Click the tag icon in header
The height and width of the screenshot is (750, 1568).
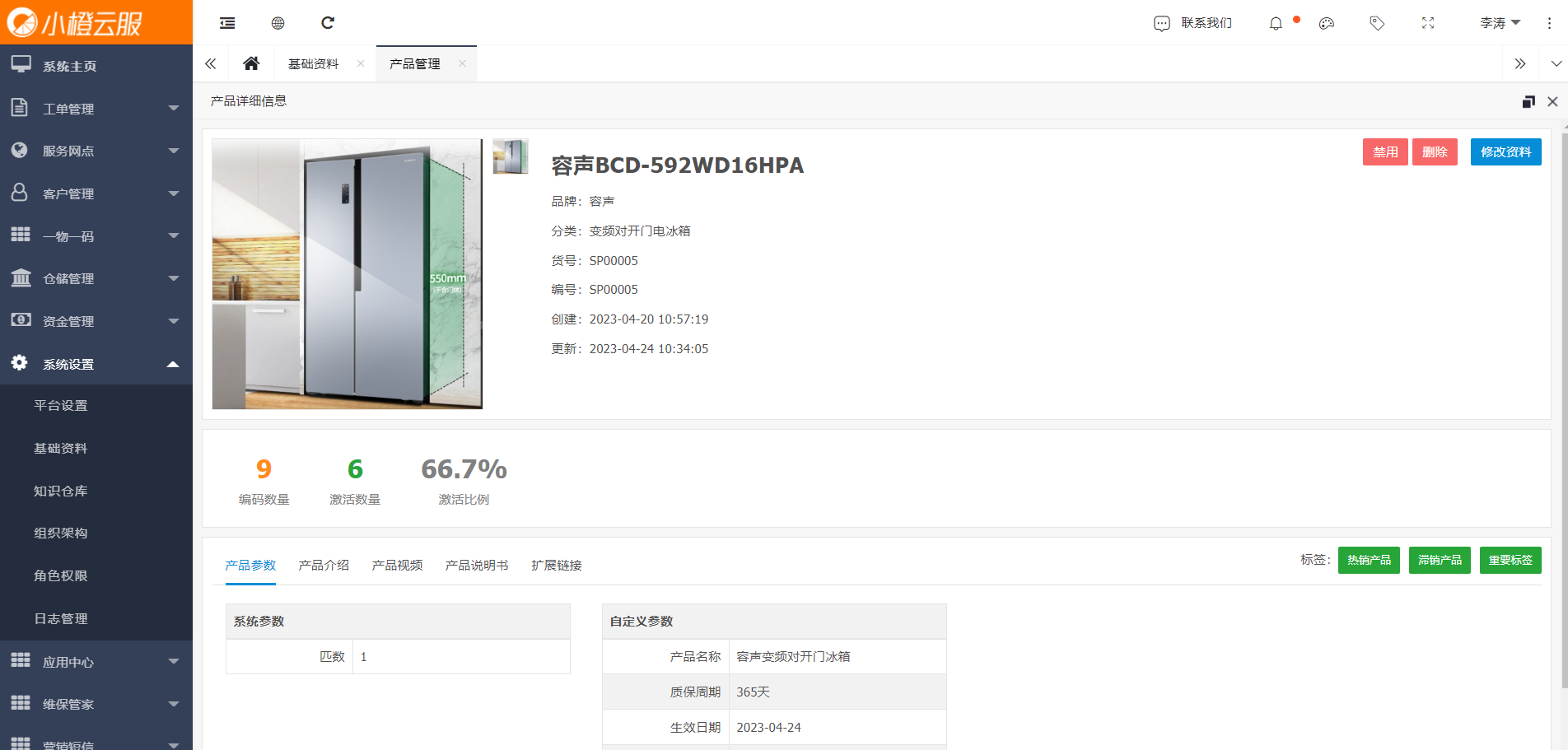[x=1377, y=23]
